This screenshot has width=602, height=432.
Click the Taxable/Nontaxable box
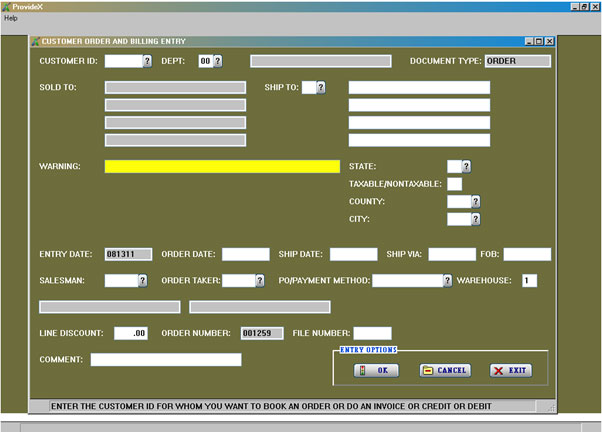point(454,184)
